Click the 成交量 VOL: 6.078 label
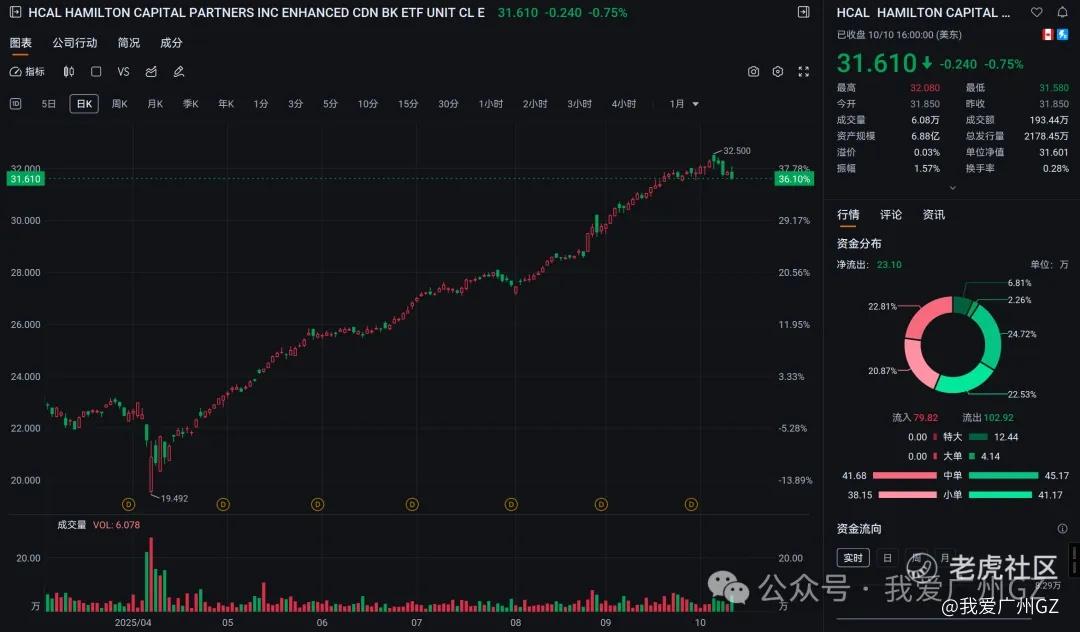This screenshot has width=1080, height=632. [x=98, y=525]
